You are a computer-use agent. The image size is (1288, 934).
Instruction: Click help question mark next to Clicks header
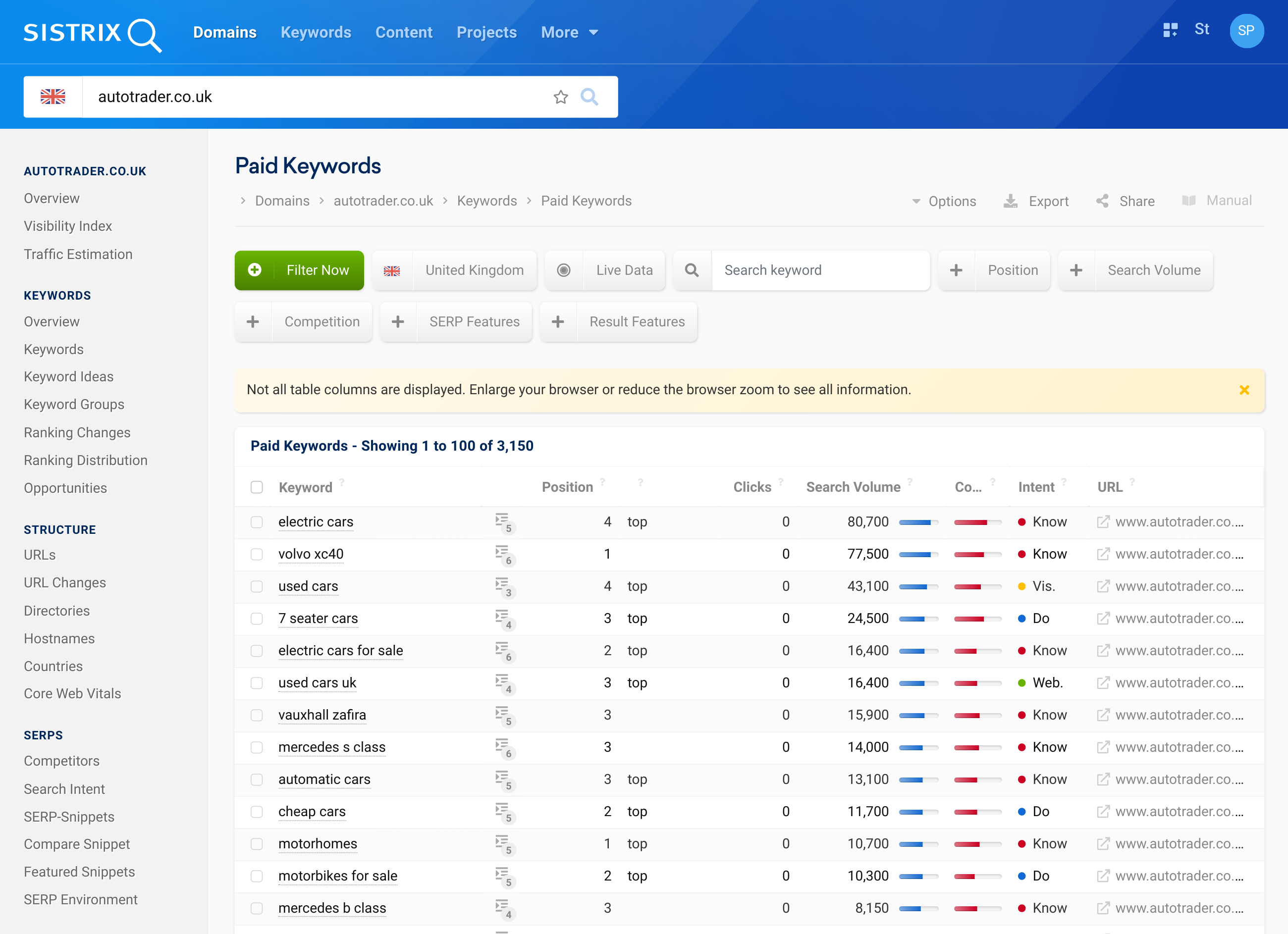tap(781, 482)
